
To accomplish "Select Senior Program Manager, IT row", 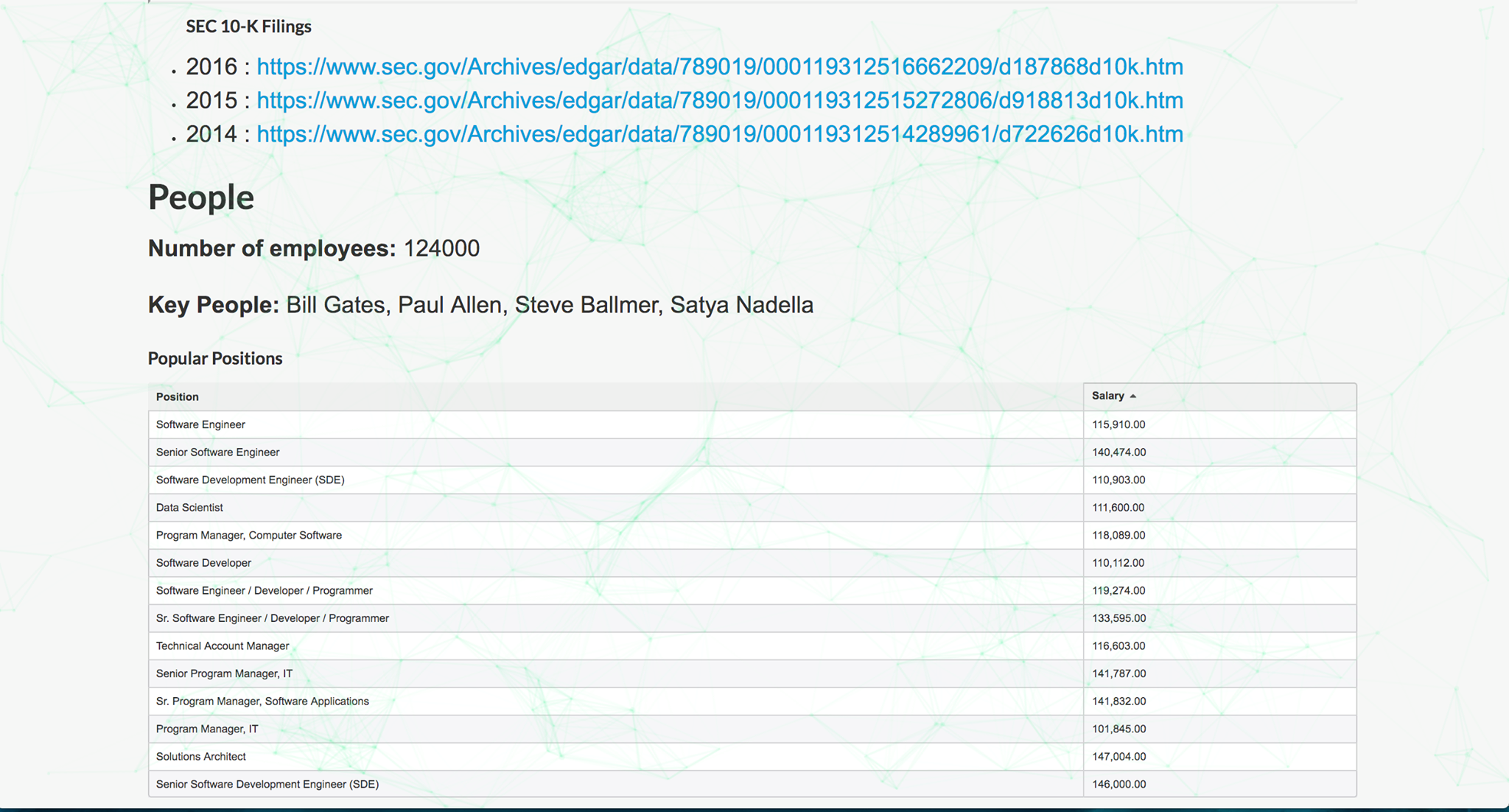I will (224, 673).
